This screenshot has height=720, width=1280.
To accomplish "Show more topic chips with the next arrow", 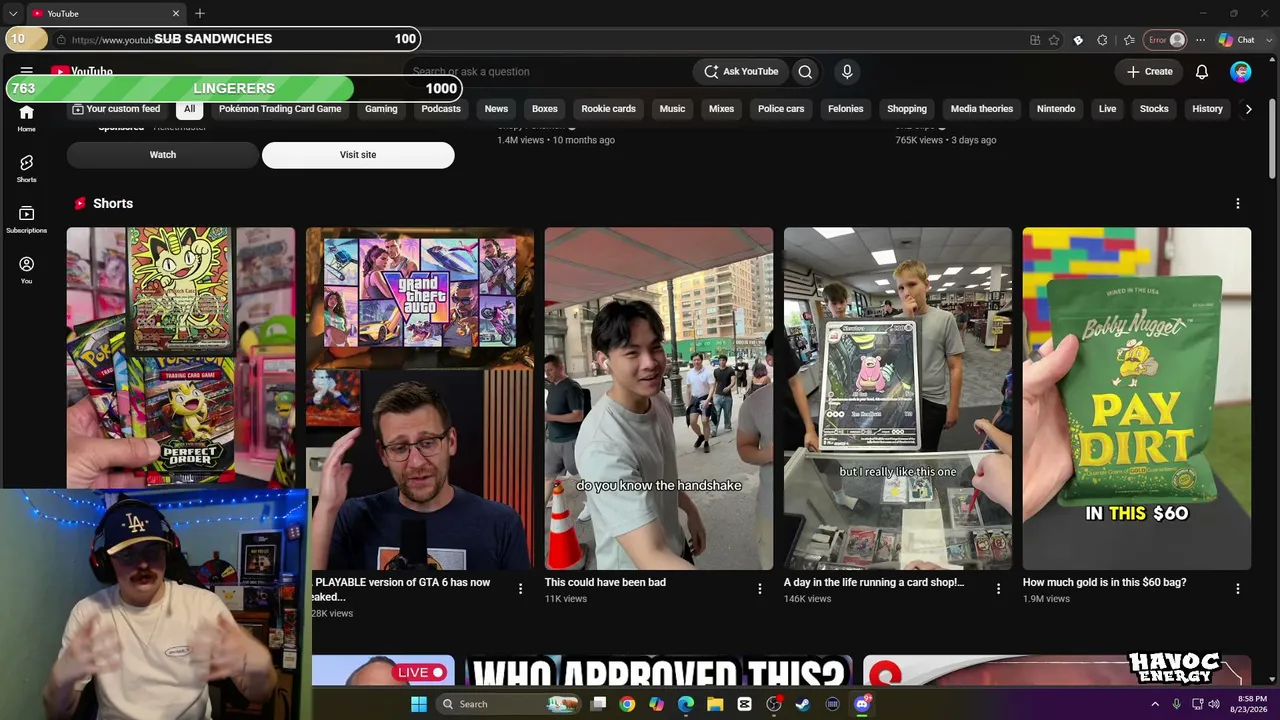I will point(1248,109).
